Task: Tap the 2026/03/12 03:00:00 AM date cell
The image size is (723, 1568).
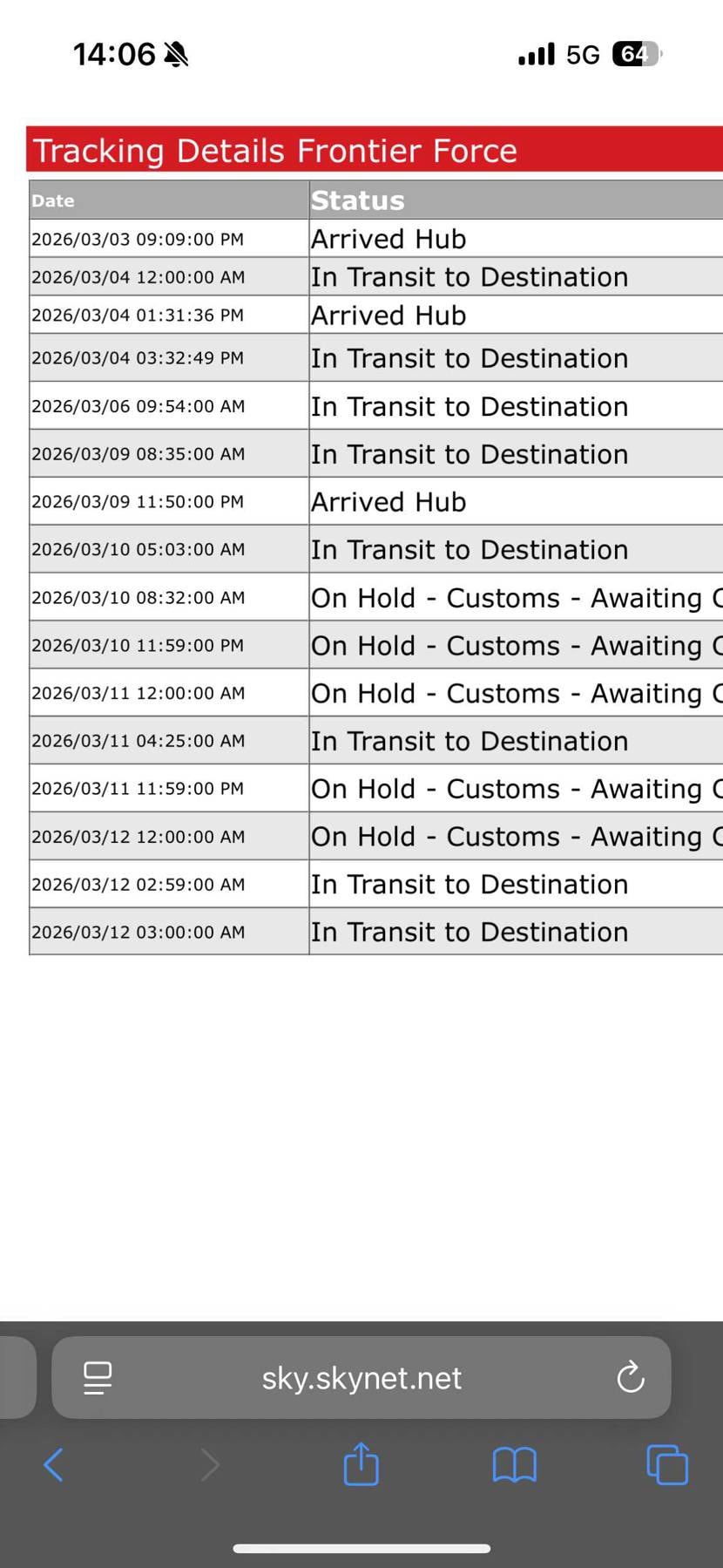Action: pyautogui.click(x=138, y=932)
